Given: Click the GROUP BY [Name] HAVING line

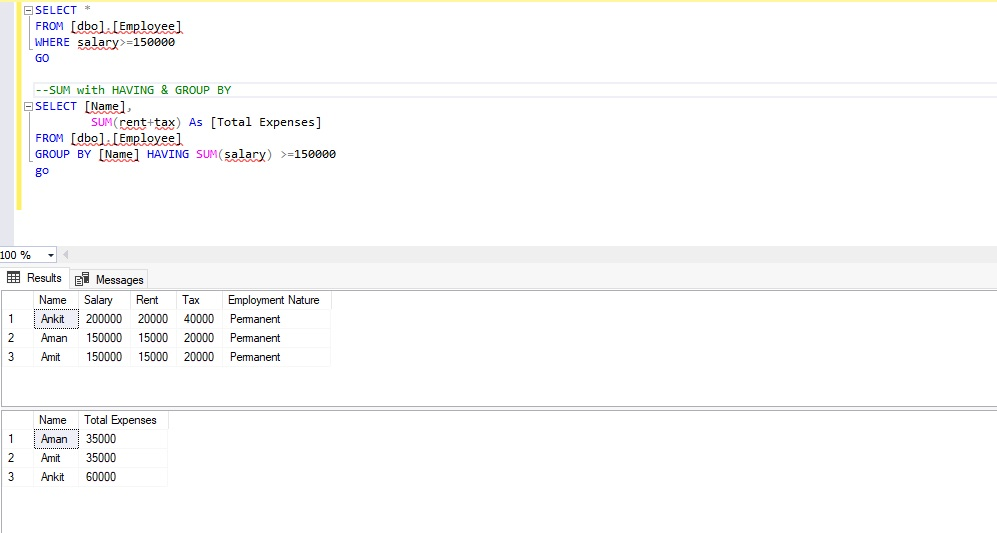Looking at the screenshot, I should click(185, 155).
